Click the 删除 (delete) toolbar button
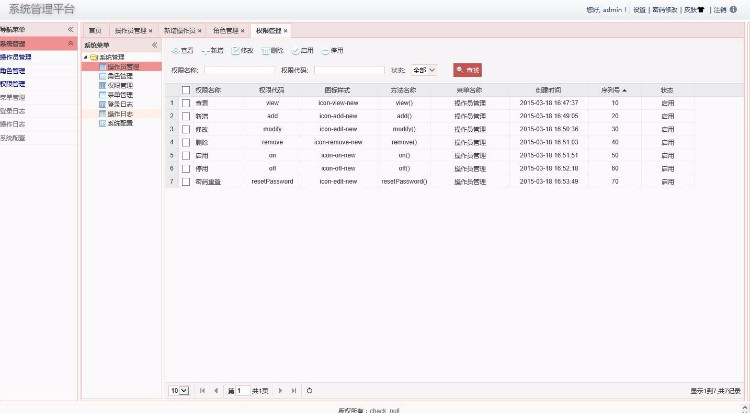Screen dimensions: 750x413 point(273,50)
